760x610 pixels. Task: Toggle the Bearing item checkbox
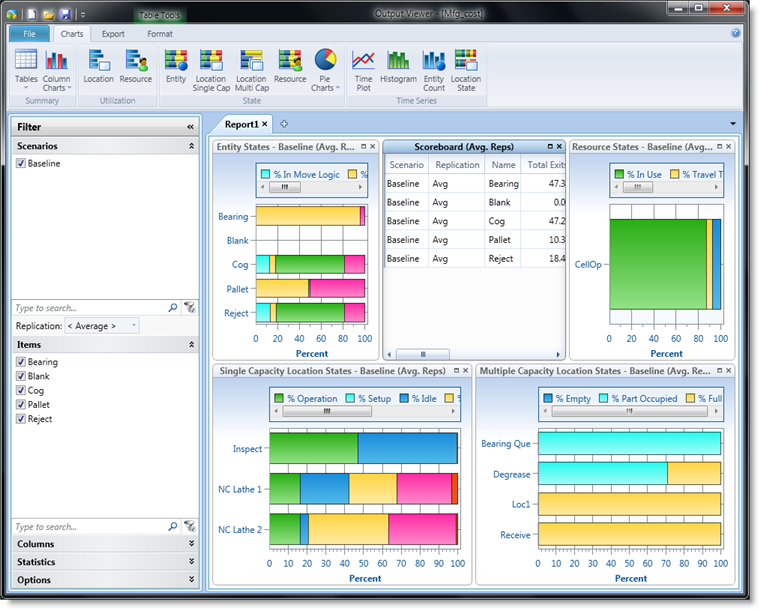[x=21, y=362]
